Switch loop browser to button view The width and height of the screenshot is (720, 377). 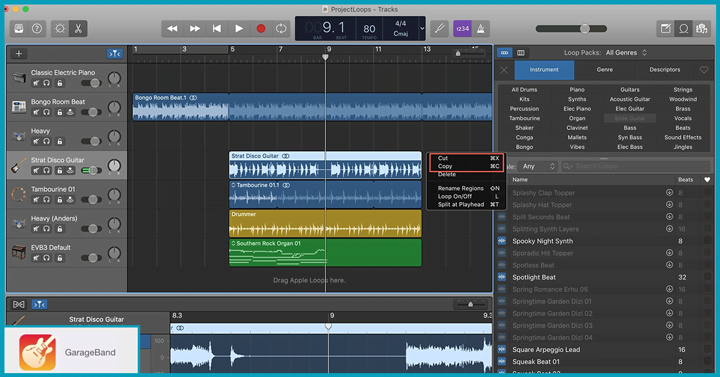(x=505, y=53)
